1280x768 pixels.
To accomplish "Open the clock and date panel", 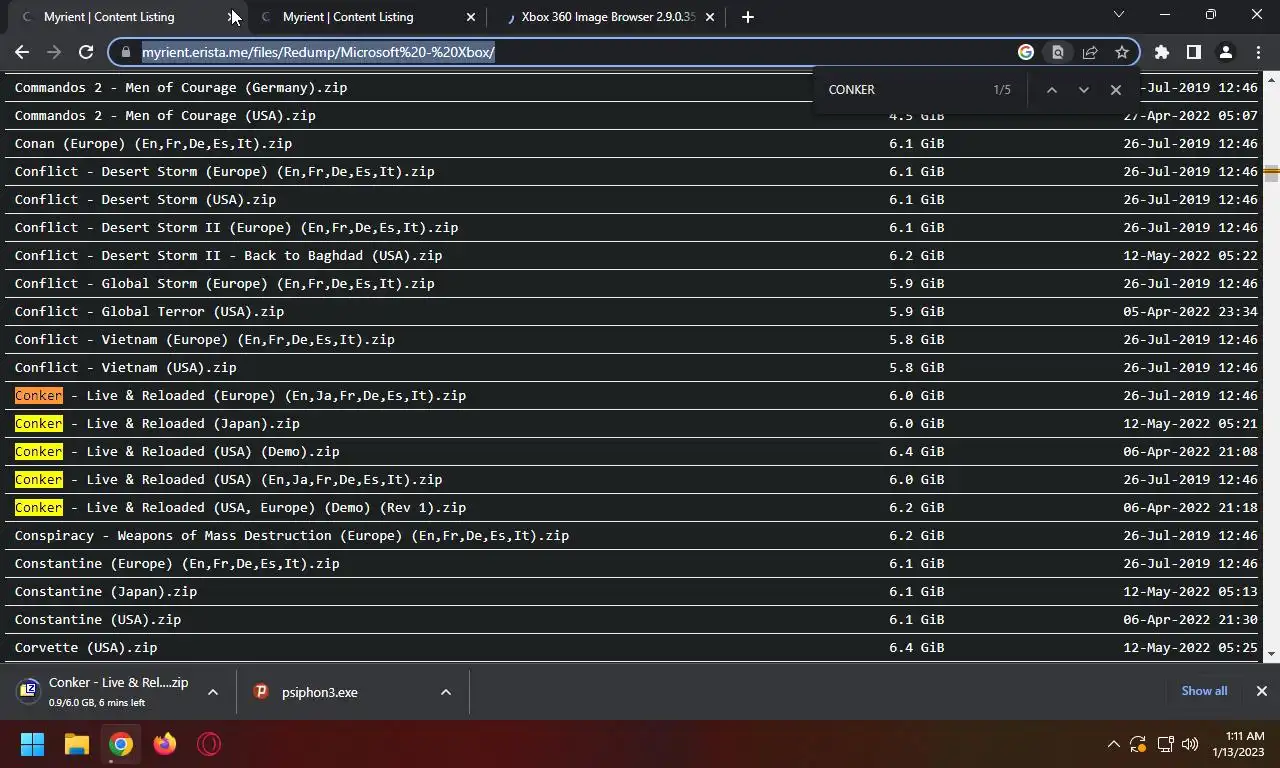I will coord(1238,744).
